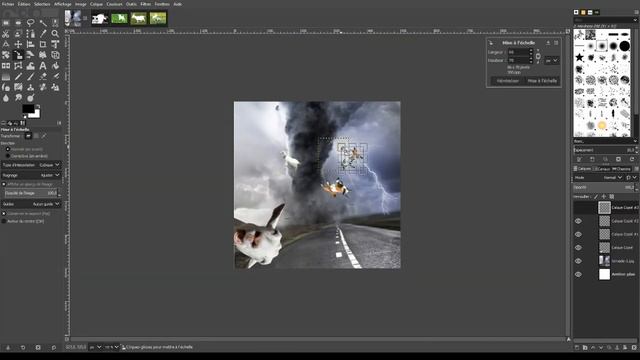Open the Fichier menu
Viewport: 640px width, 360px height.
(8, 4)
